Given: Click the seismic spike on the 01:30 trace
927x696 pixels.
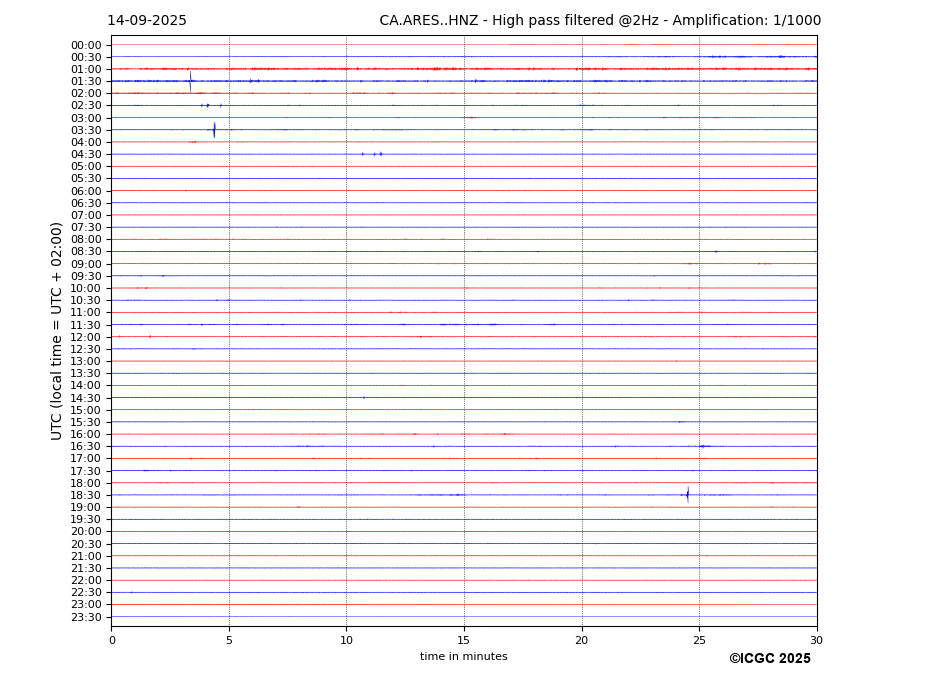Looking at the screenshot, I should [x=190, y=82].
